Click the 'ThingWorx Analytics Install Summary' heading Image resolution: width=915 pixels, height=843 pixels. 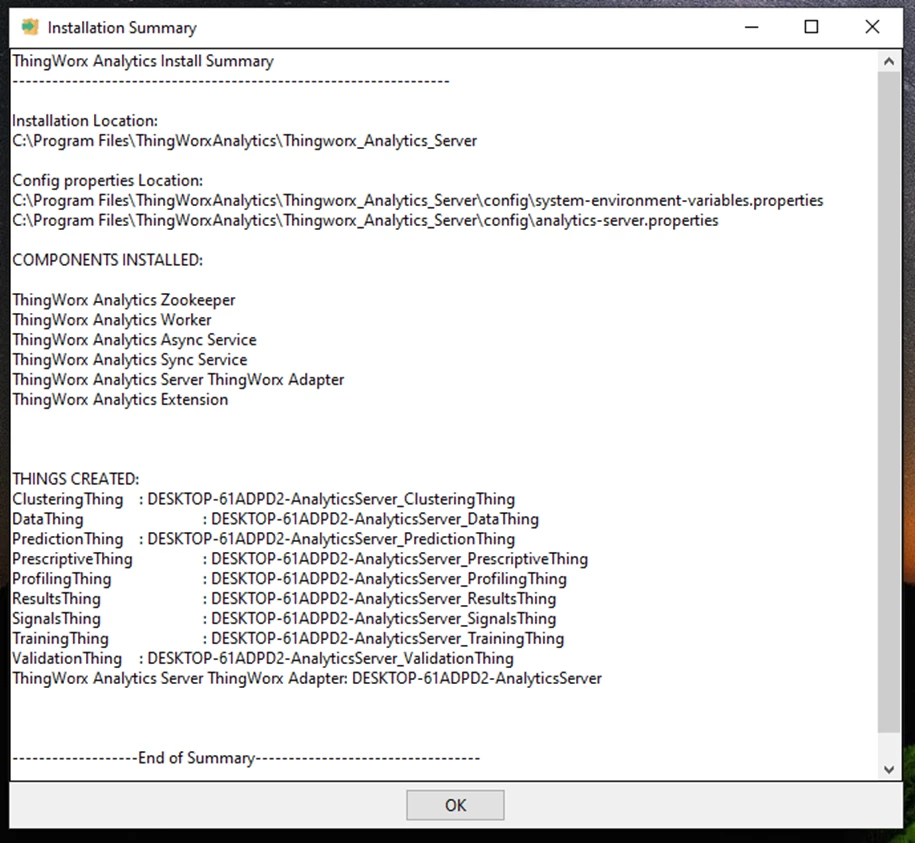point(143,61)
